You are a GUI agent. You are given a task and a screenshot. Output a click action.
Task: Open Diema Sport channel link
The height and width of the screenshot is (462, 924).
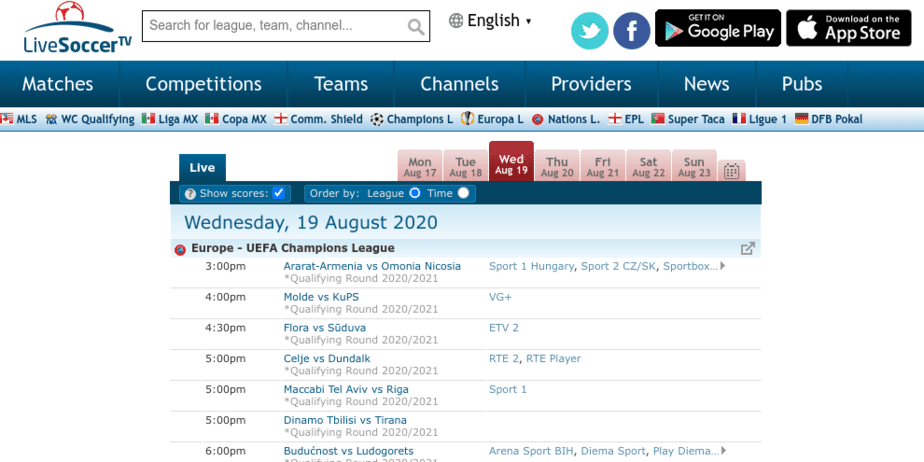click(613, 451)
